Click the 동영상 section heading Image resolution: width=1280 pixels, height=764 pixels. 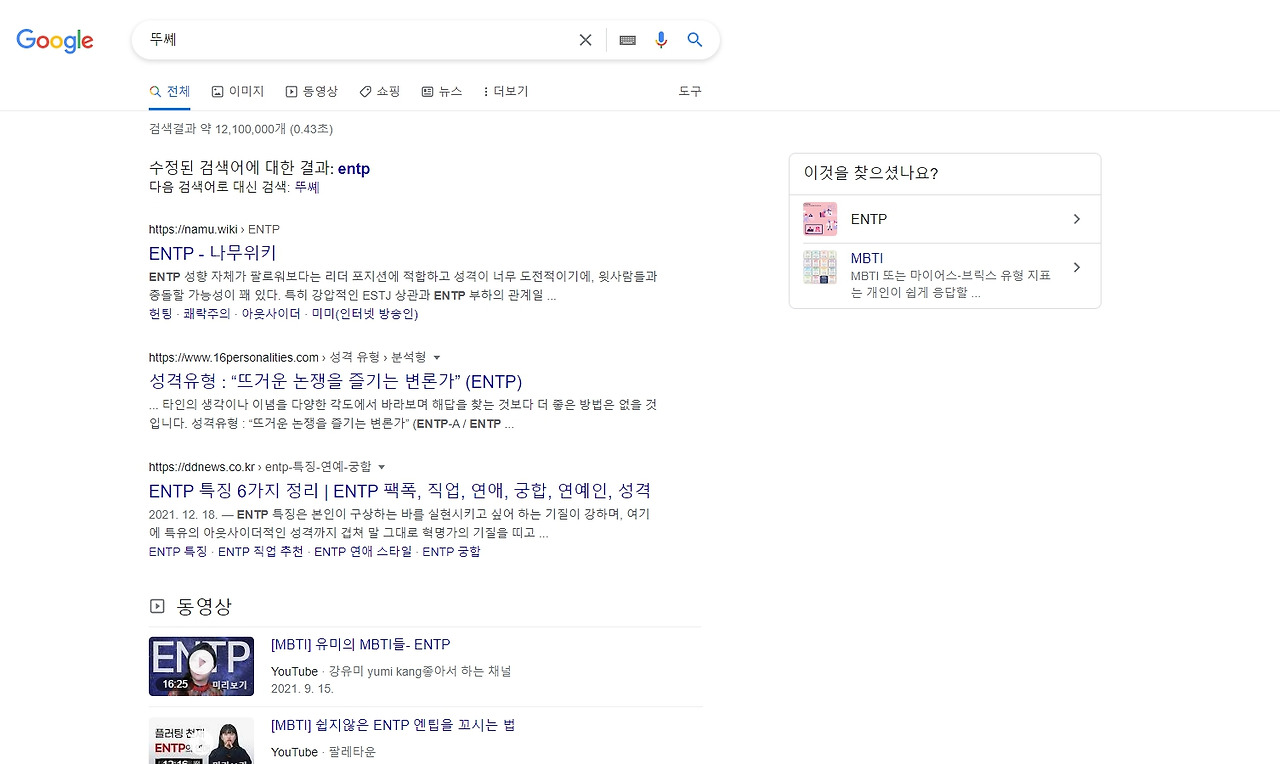point(204,606)
